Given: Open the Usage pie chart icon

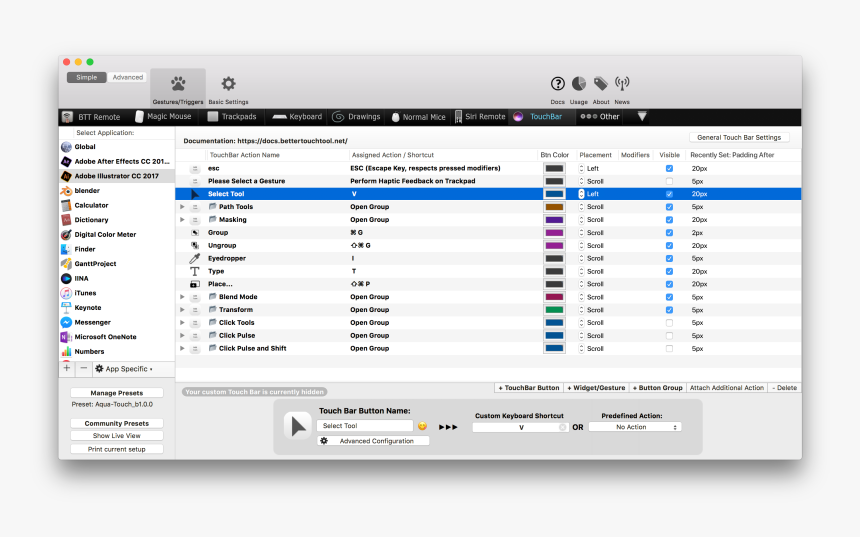Looking at the screenshot, I should (579, 83).
